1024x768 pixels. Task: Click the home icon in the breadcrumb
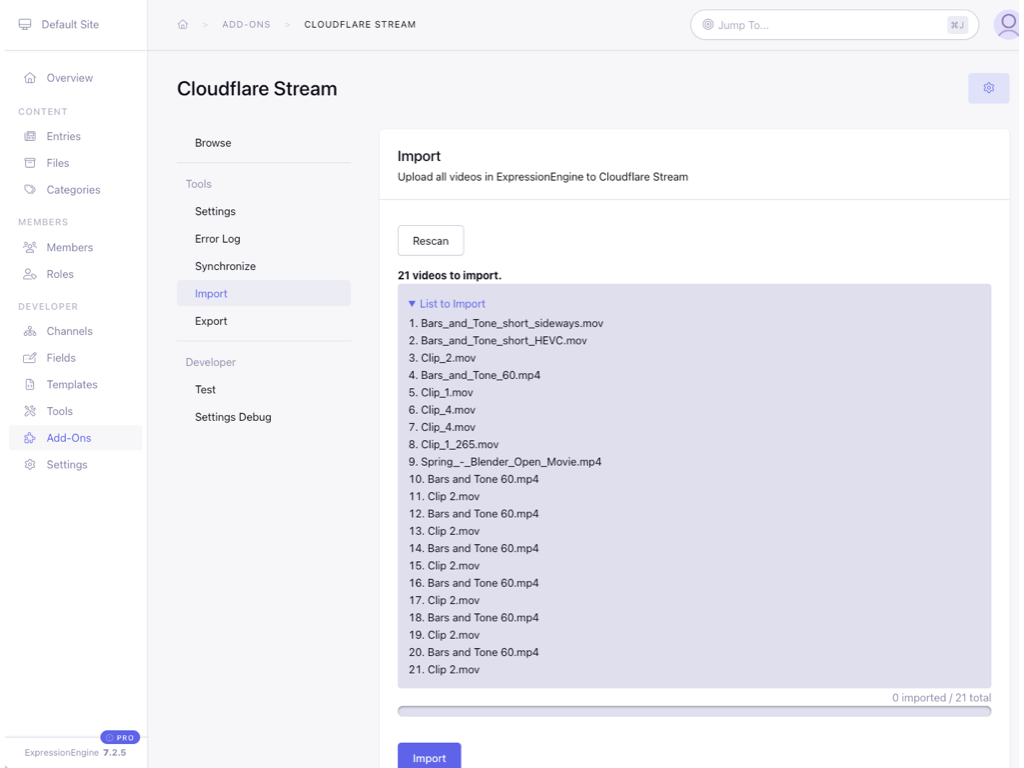(x=183, y=25)
